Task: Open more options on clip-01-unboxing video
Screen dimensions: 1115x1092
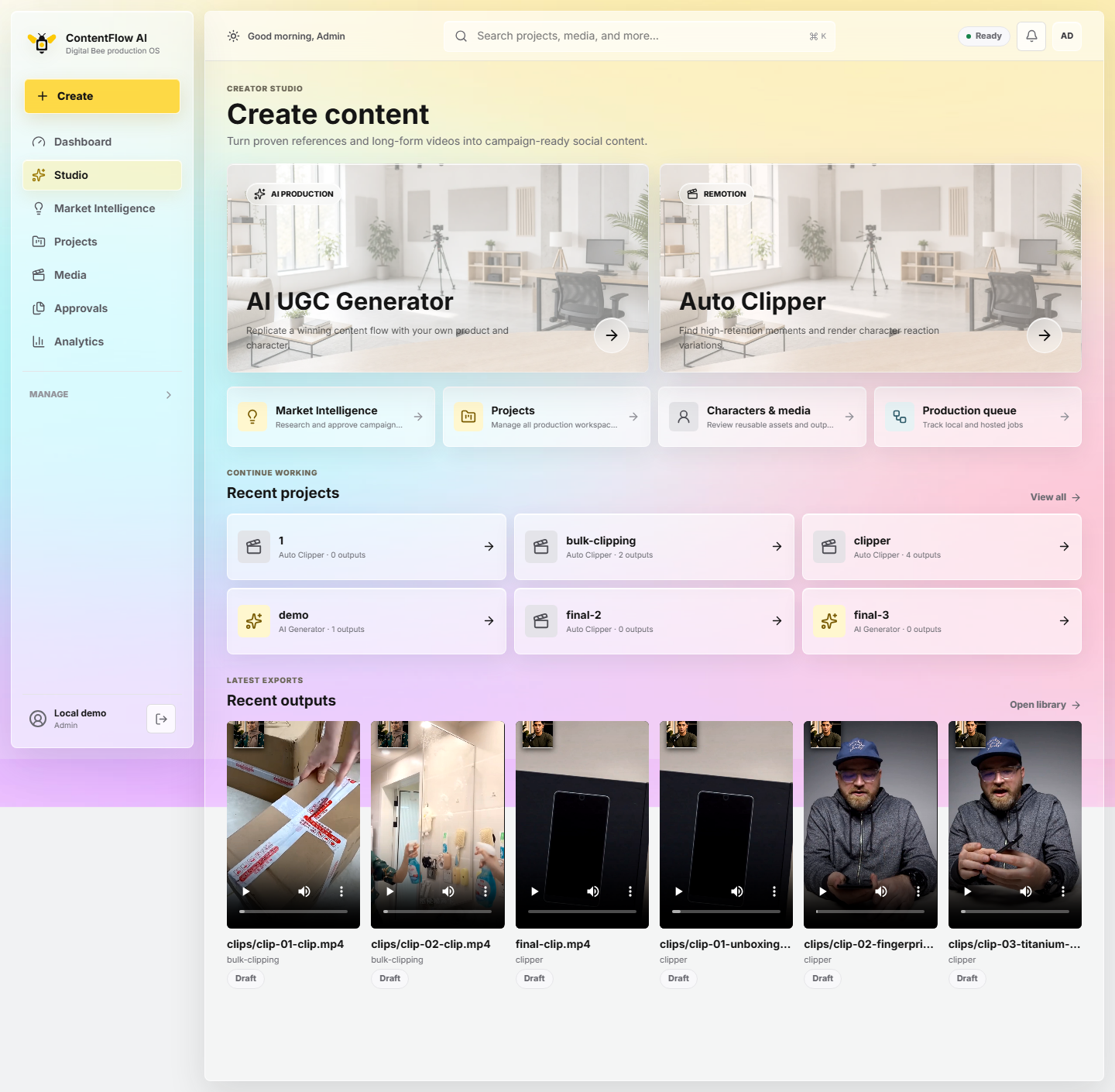Action: pos(774,891)
